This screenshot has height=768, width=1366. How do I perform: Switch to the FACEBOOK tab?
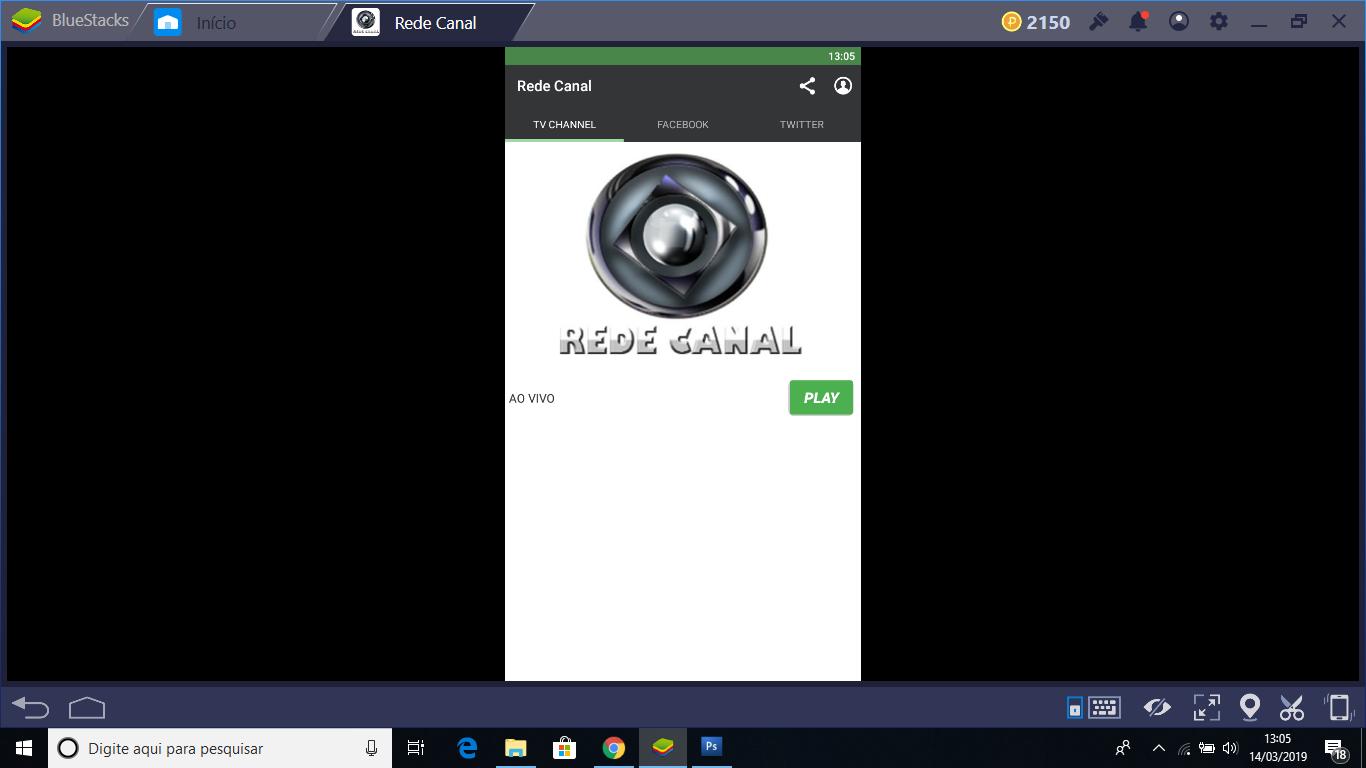pyautogui.click(x=683, y=124)
